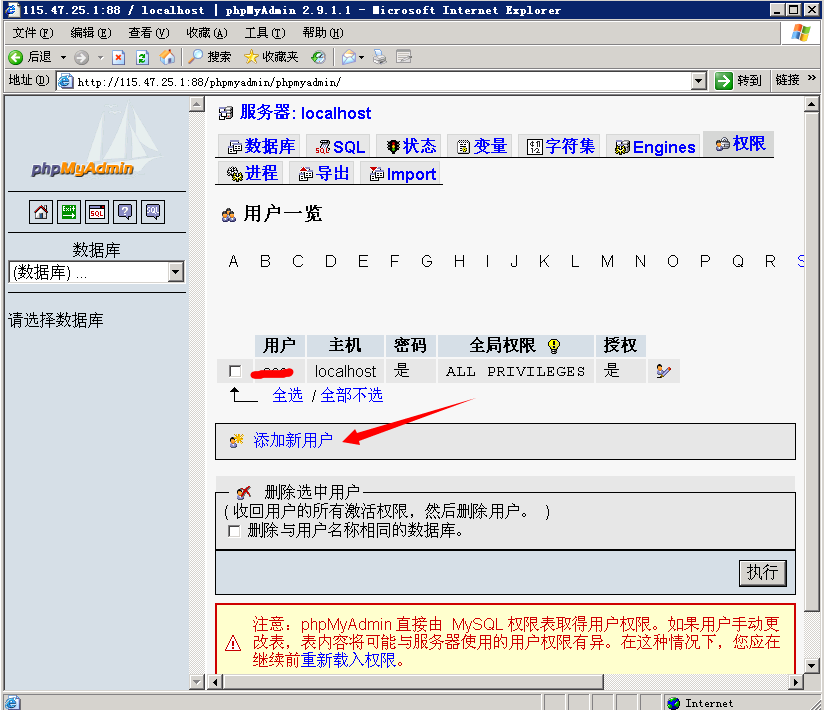This screenshot has width=824, height=710.
Task: Click the phpMyAdmin logo
Action: [97, 141]
